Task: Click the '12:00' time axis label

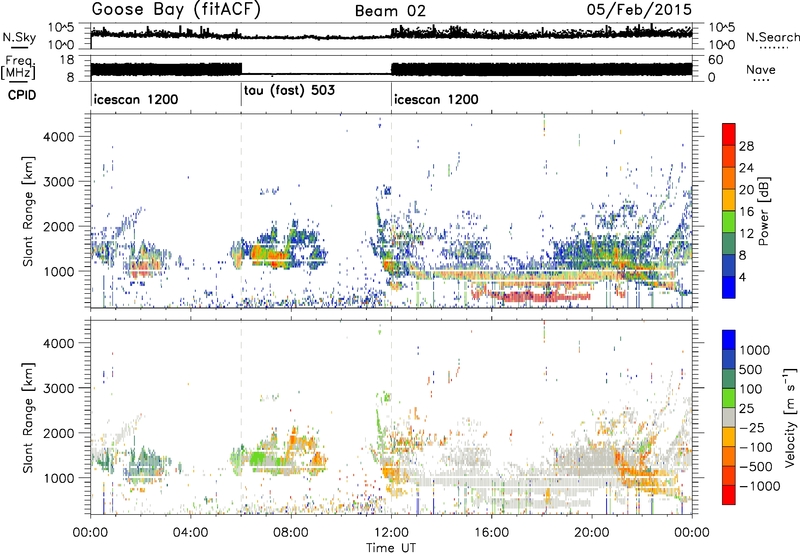Action: [x=391, y=533]
